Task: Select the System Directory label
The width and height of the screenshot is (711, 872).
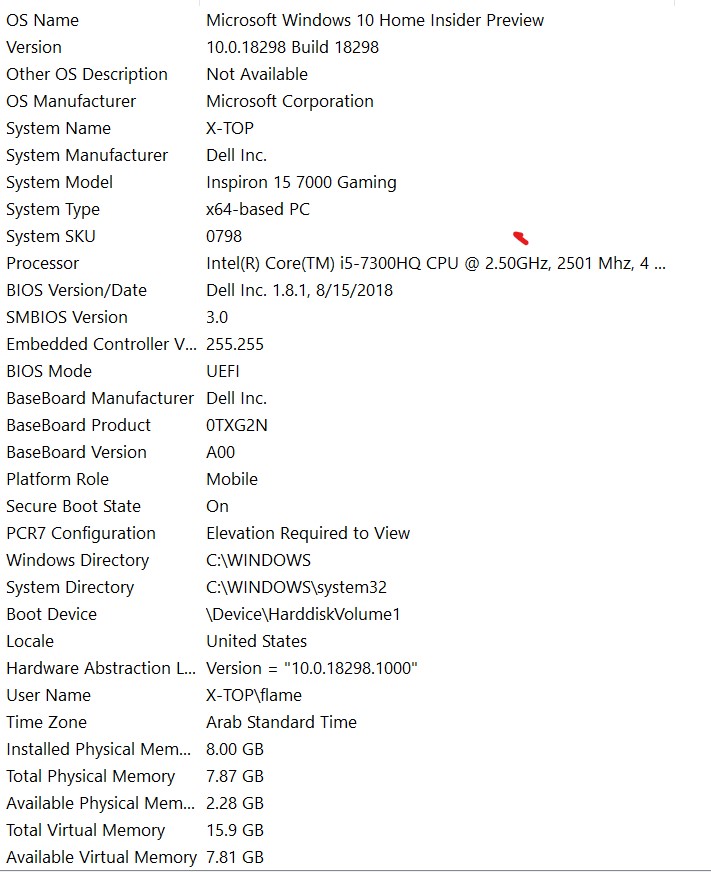Action: pos(70,587)
